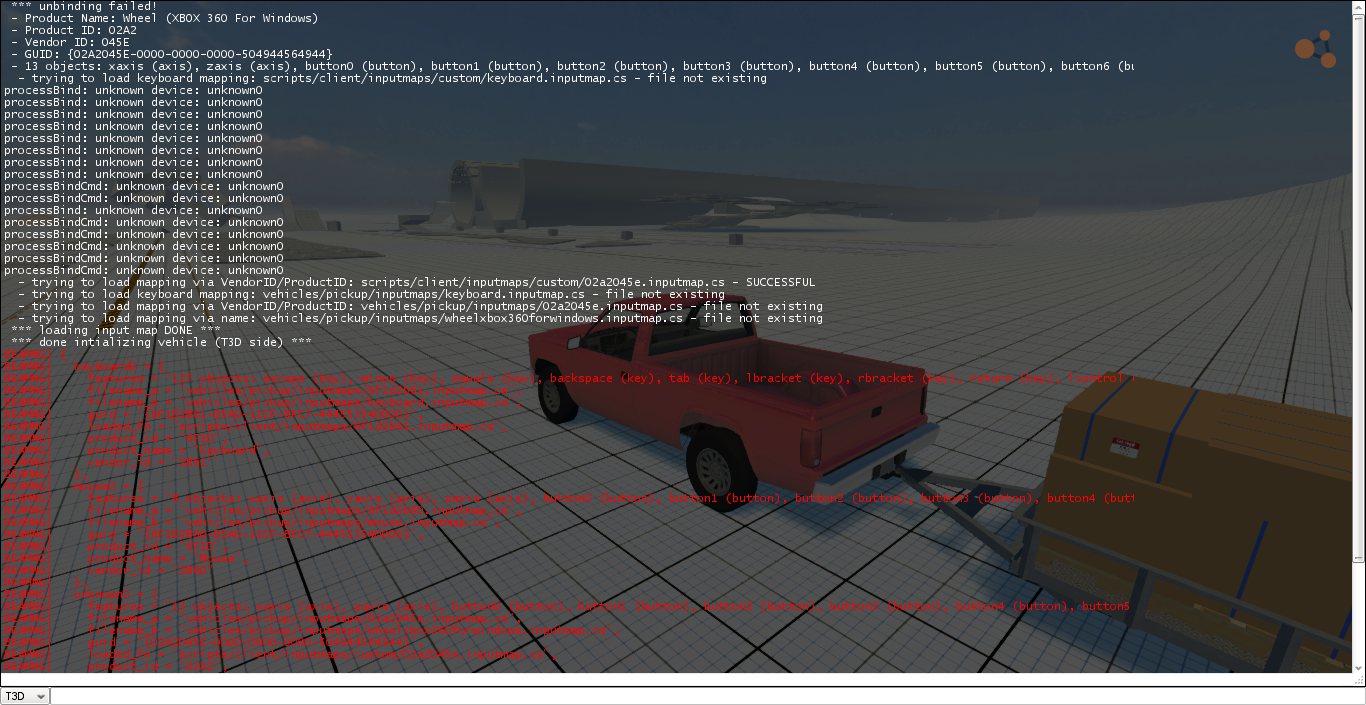Select the vehicles/pickup/inputmaps/02a2045e.inputmap.cs line
This screenshot has width=1366, height=705.
click(x=420, y=306)
